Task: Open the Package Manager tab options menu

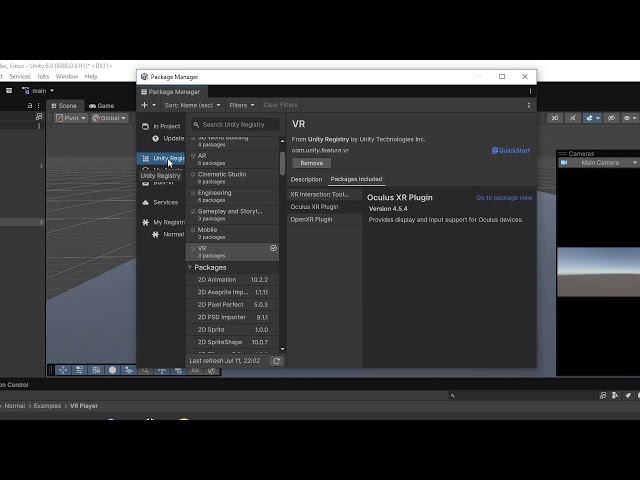Action: click(x=530, y=91)
